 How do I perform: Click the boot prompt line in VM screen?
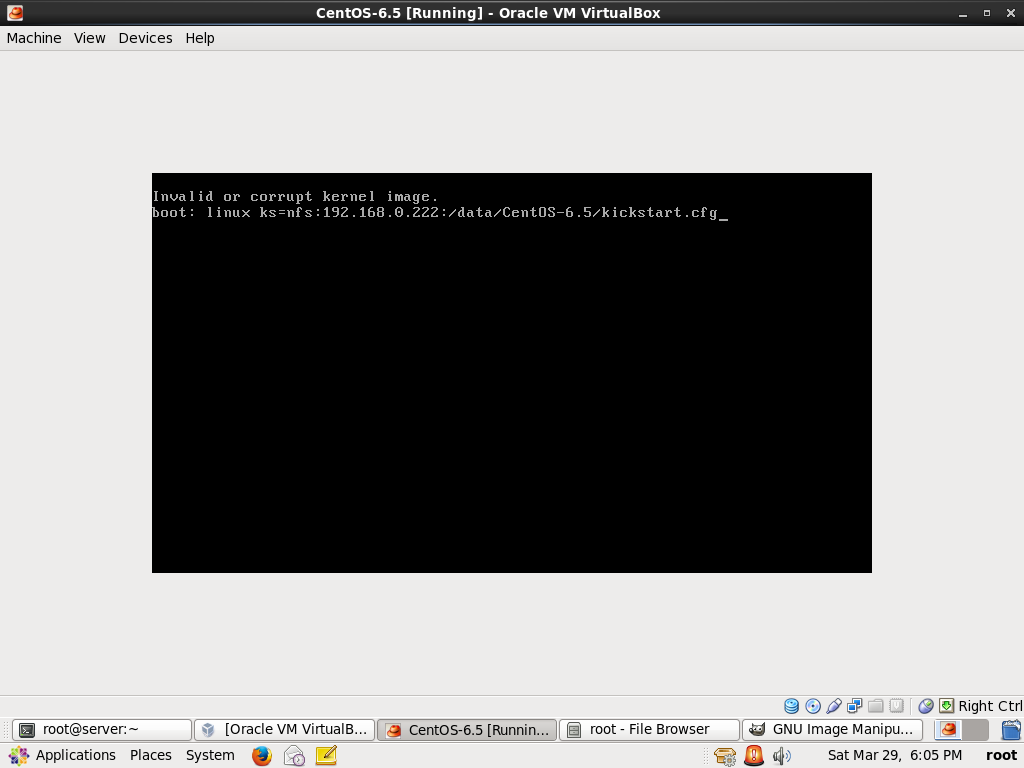[440, 213]
